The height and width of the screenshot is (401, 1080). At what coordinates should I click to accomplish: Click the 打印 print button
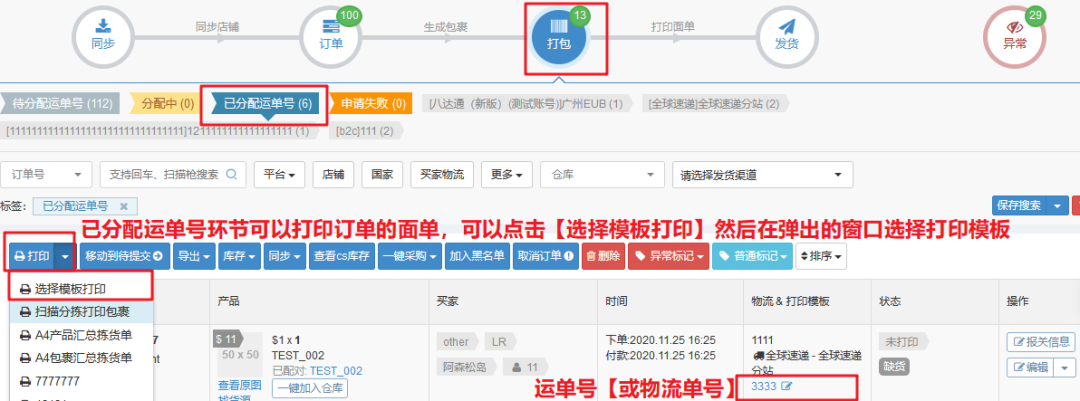pyautogui.click(x=32, y=256)
